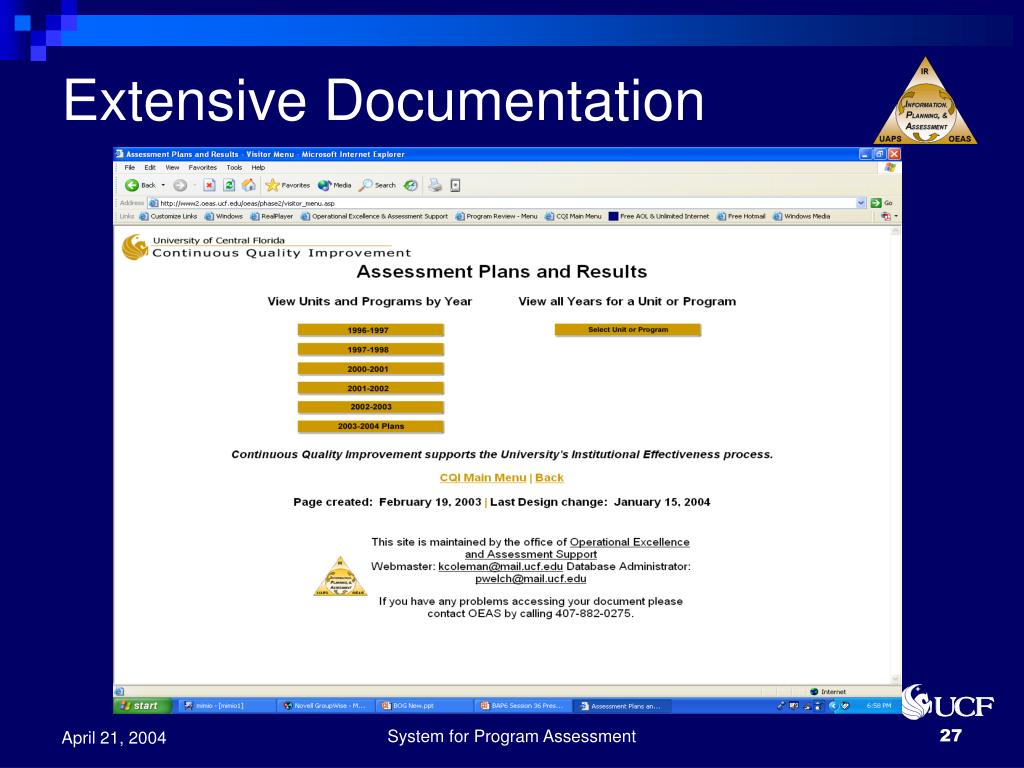
Task: Open the Free Hotmail bookmark
Action: pyautogui.click(x=741, y=216)
